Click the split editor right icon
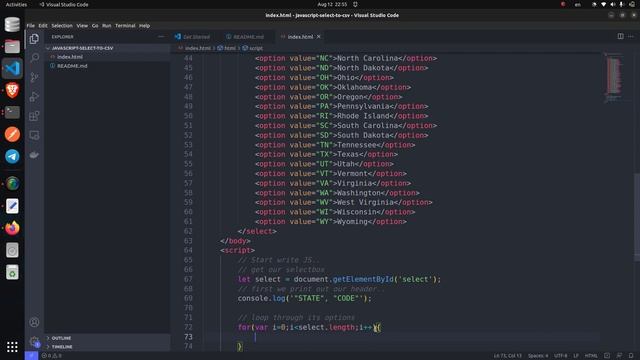640x360 pixels. (x=620, y=36)
